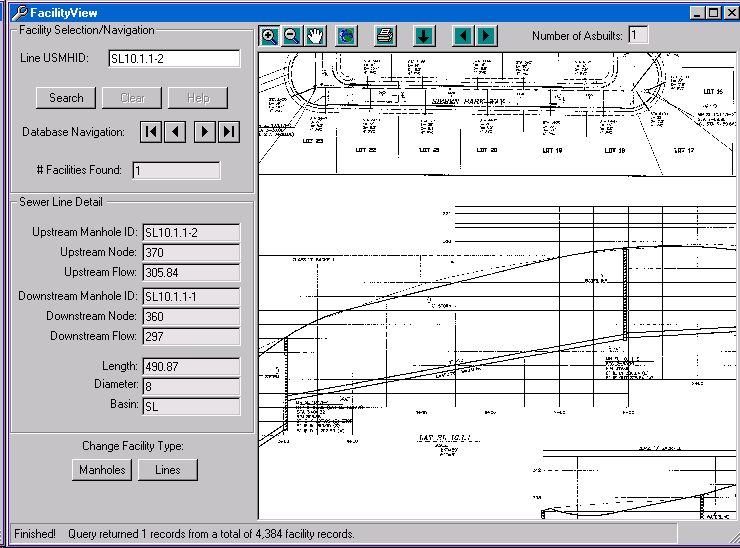Viewport: 740px width, 548px height.
Task: Click the 'Sewer Line Detail' group label
Action: point(61,202)
